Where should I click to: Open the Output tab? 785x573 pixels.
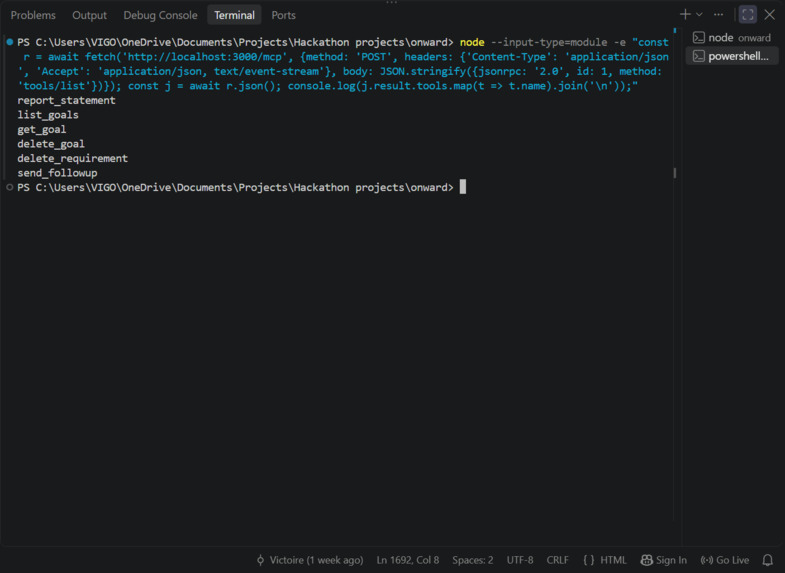pos(89,15)
